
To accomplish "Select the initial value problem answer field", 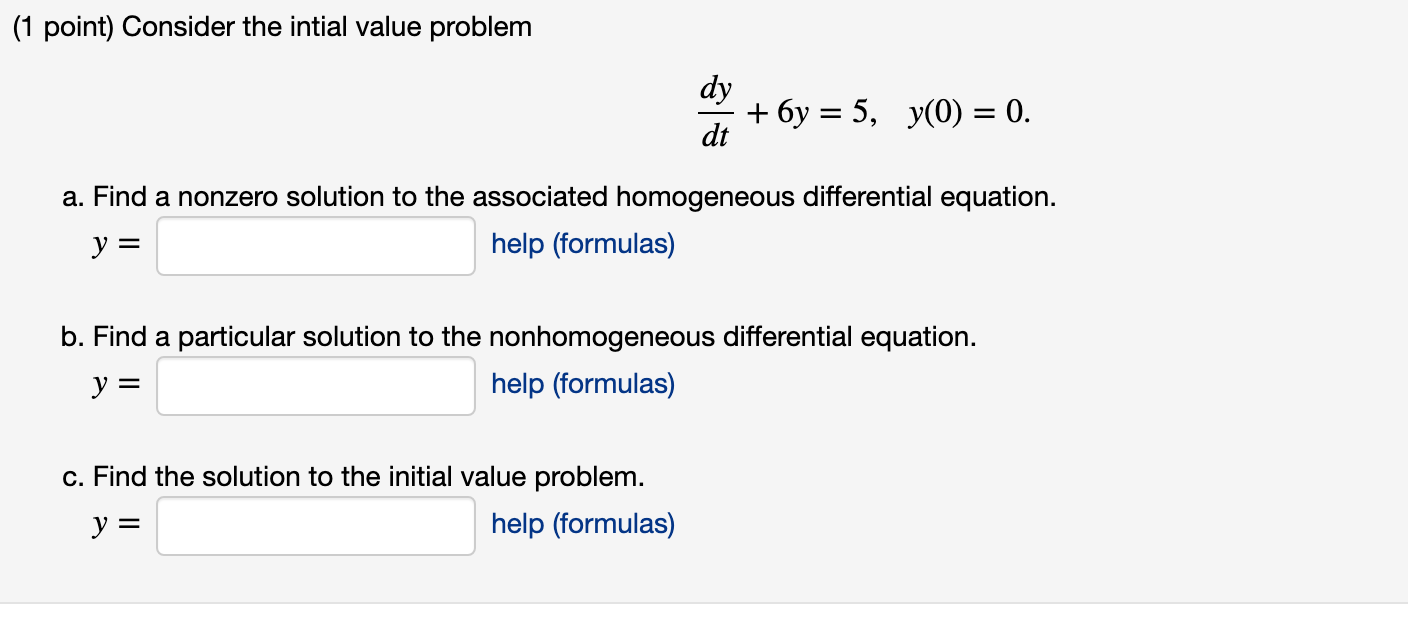I will pos(315,525).
